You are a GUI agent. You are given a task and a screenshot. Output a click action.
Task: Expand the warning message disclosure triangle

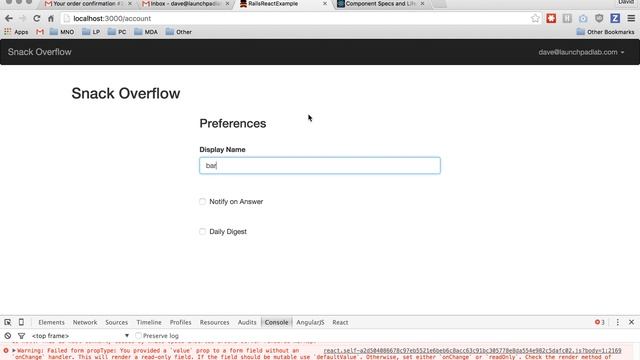(14, 351)
